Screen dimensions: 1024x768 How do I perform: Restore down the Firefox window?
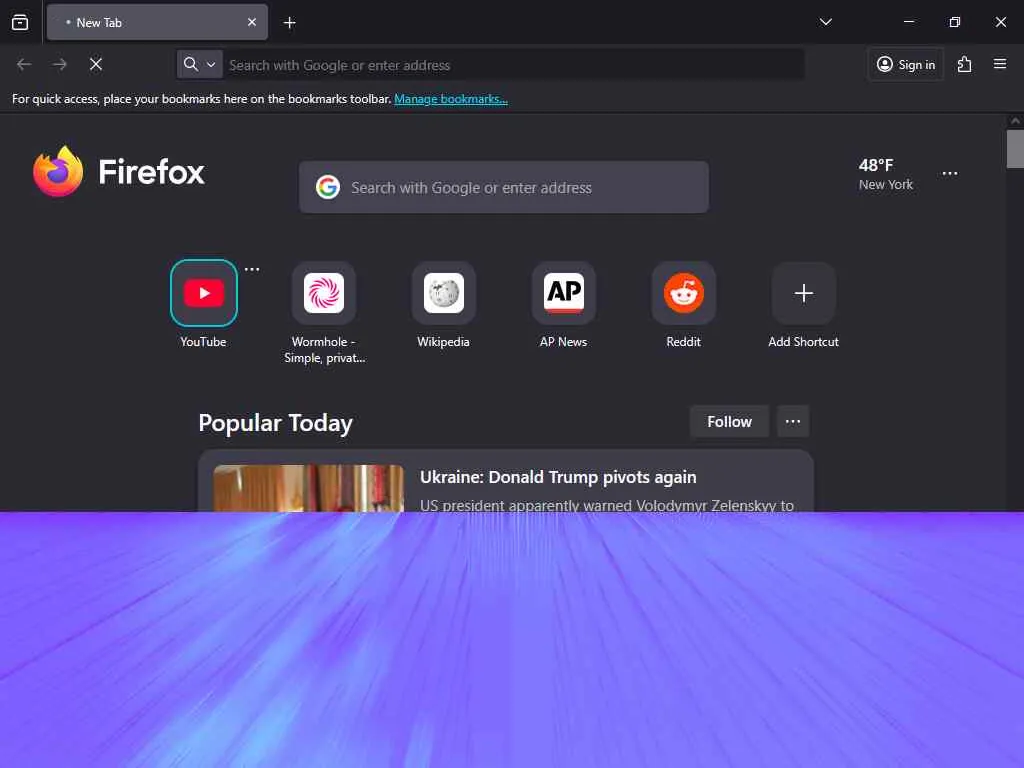click(955, 22)
